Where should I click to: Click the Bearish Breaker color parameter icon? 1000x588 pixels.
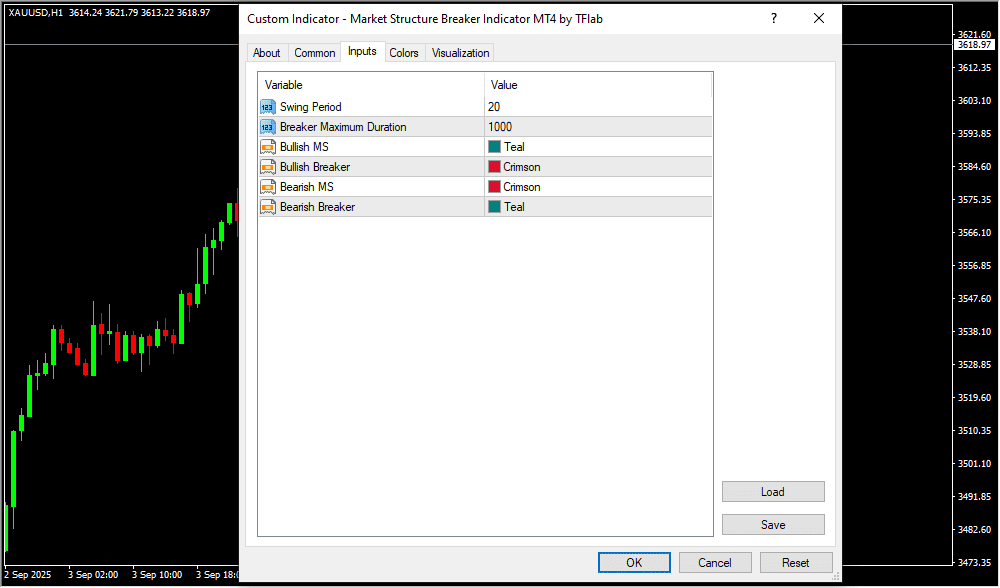pos(267,207)
